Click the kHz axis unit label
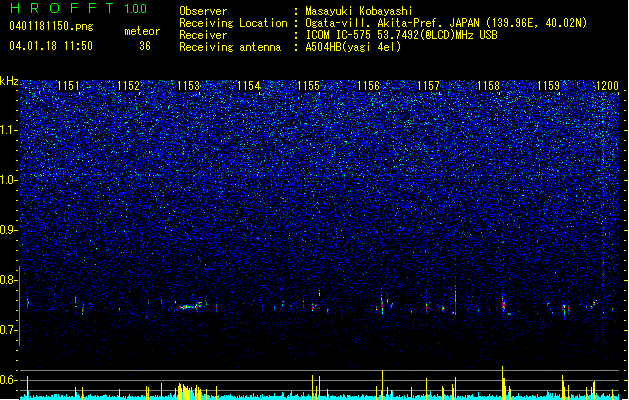The width and height of the screenshot is (629, 400). (x=9, y=81)
